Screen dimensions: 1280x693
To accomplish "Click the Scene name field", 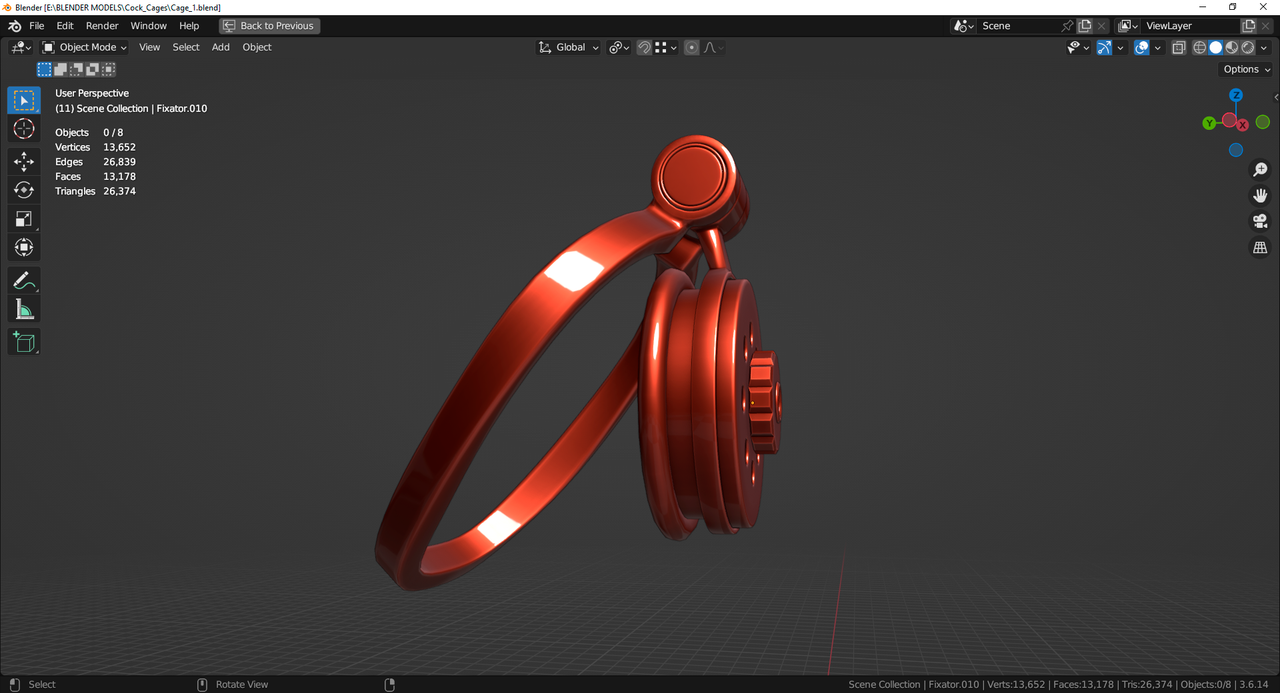I will point(1018,26).
